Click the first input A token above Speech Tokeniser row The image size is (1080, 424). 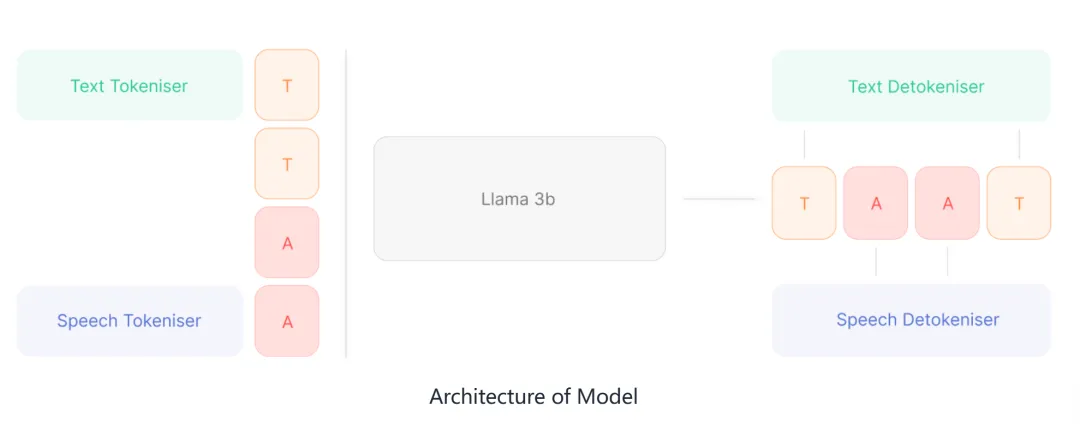pos(287,242)
